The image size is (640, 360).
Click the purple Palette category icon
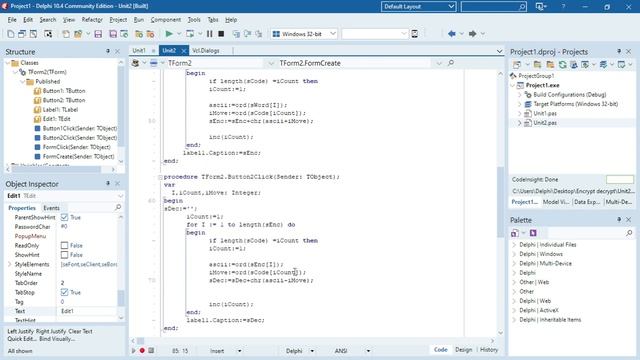tap(533, 233)
